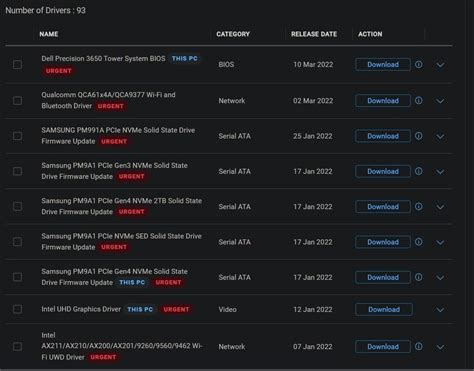Download Samsung PM9A1 Gen3 firmware

pos(383,171)
